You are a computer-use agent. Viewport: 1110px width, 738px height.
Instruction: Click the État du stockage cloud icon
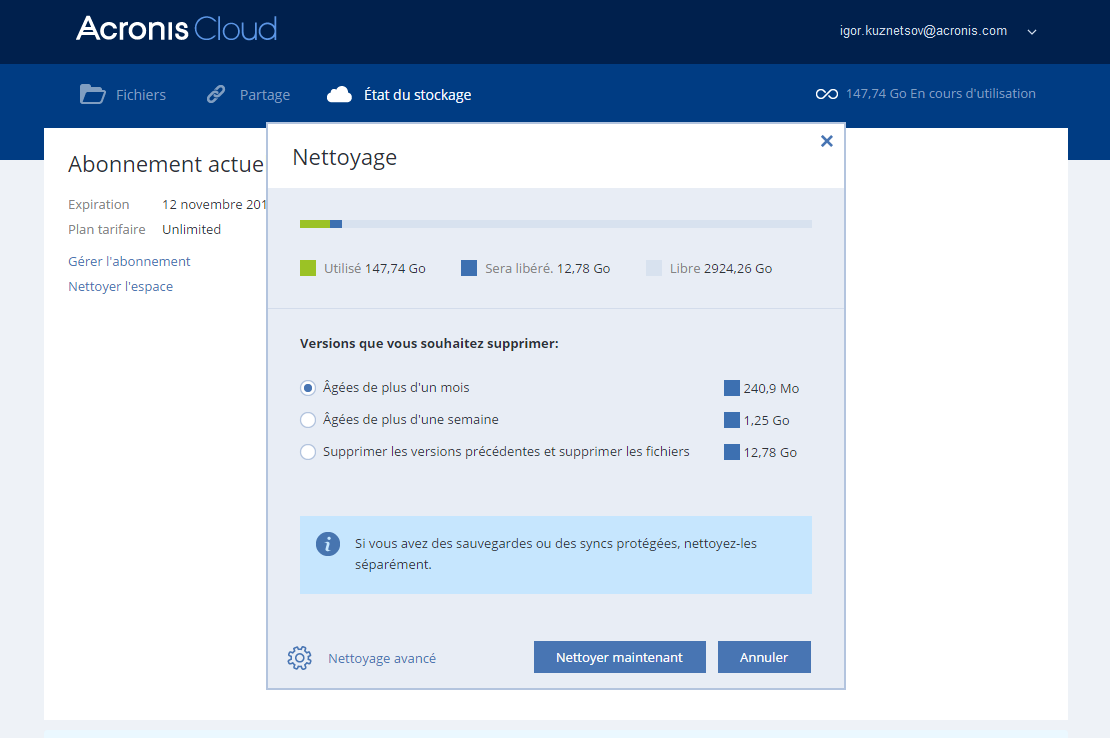pyautogui.click(x=340, y=95)
